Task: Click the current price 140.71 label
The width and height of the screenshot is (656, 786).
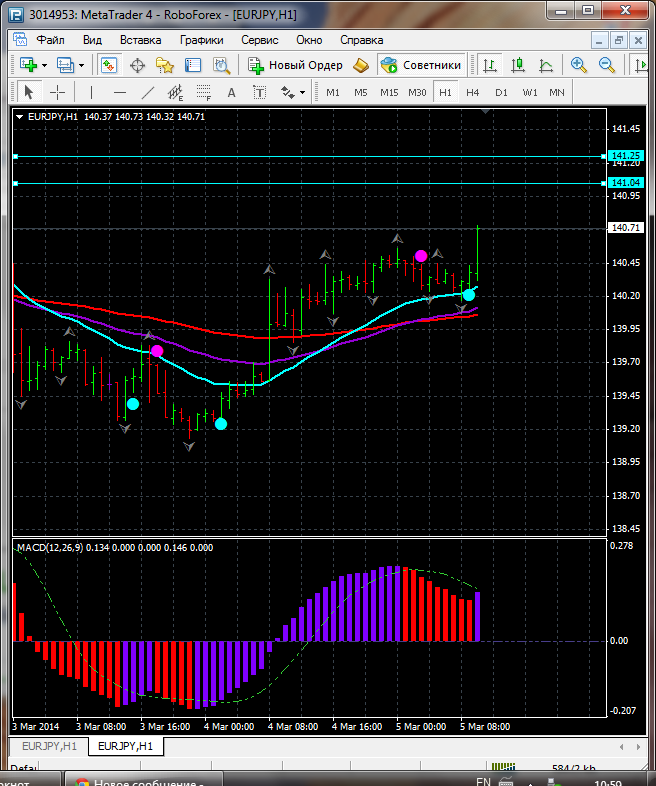Action: [x=625, y=228]
